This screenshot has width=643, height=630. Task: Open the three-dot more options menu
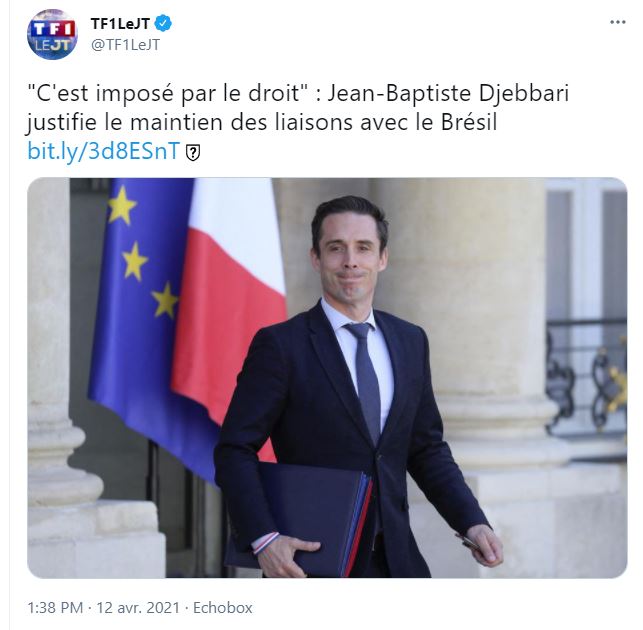click(618, 22)
